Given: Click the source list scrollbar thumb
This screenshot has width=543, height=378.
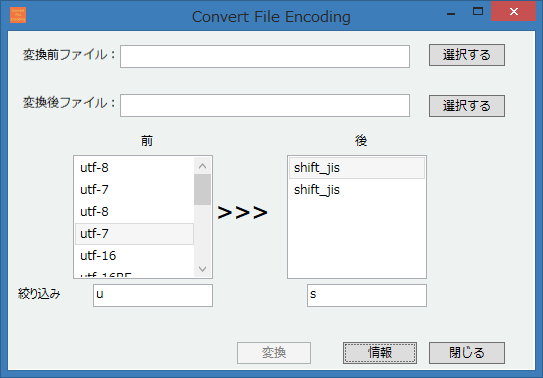Looking at the screenshot, I should (x=203, y=190).
